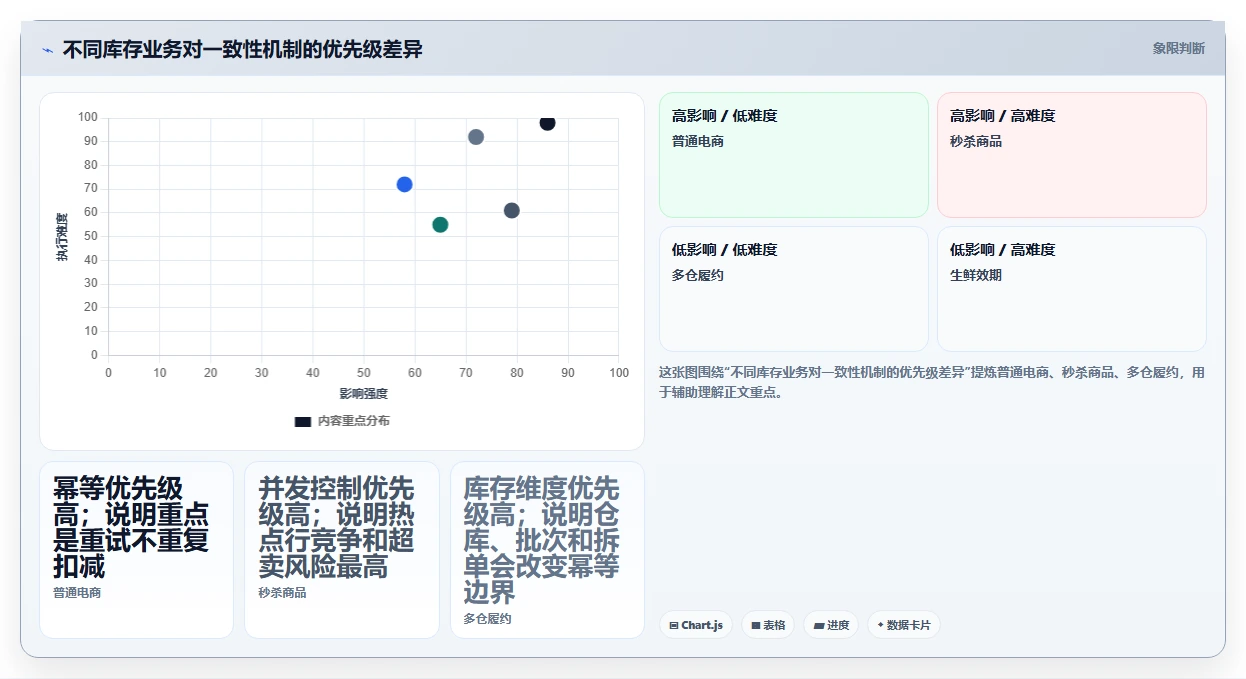
Task: Open the 低影响 / 高难度 quadrant card
Action: [1072, 289]
